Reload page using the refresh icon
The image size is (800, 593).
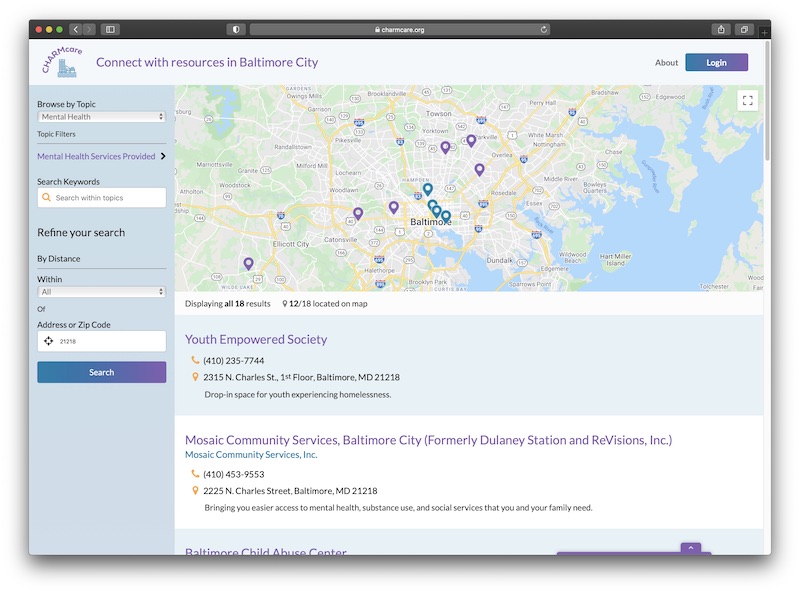coord(544,30)
